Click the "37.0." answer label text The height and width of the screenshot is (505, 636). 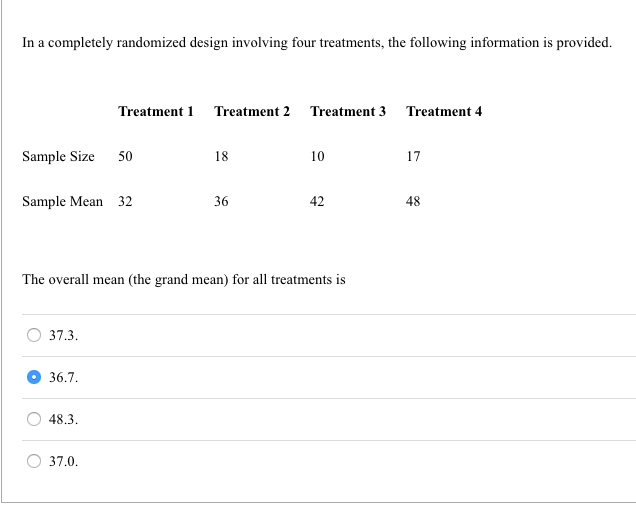coord(63,462)
